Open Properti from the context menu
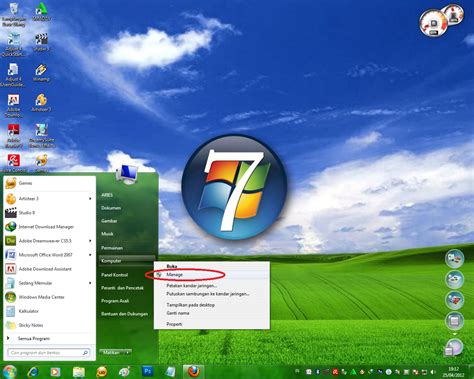 coord(212,324)
